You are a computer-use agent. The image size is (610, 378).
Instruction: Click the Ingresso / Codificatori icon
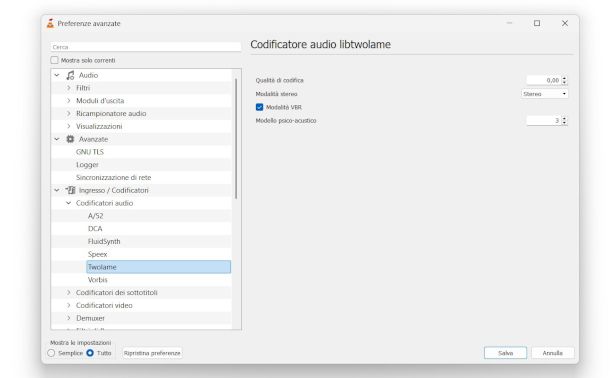70,190
